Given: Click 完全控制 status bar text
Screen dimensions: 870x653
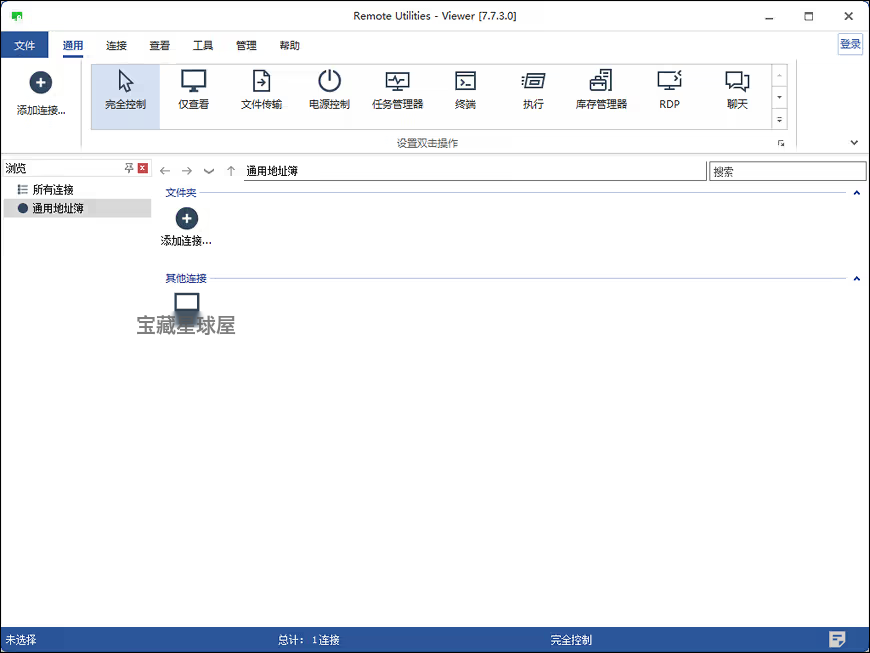Looking at the screenshot, I should (x=571, y=640).
